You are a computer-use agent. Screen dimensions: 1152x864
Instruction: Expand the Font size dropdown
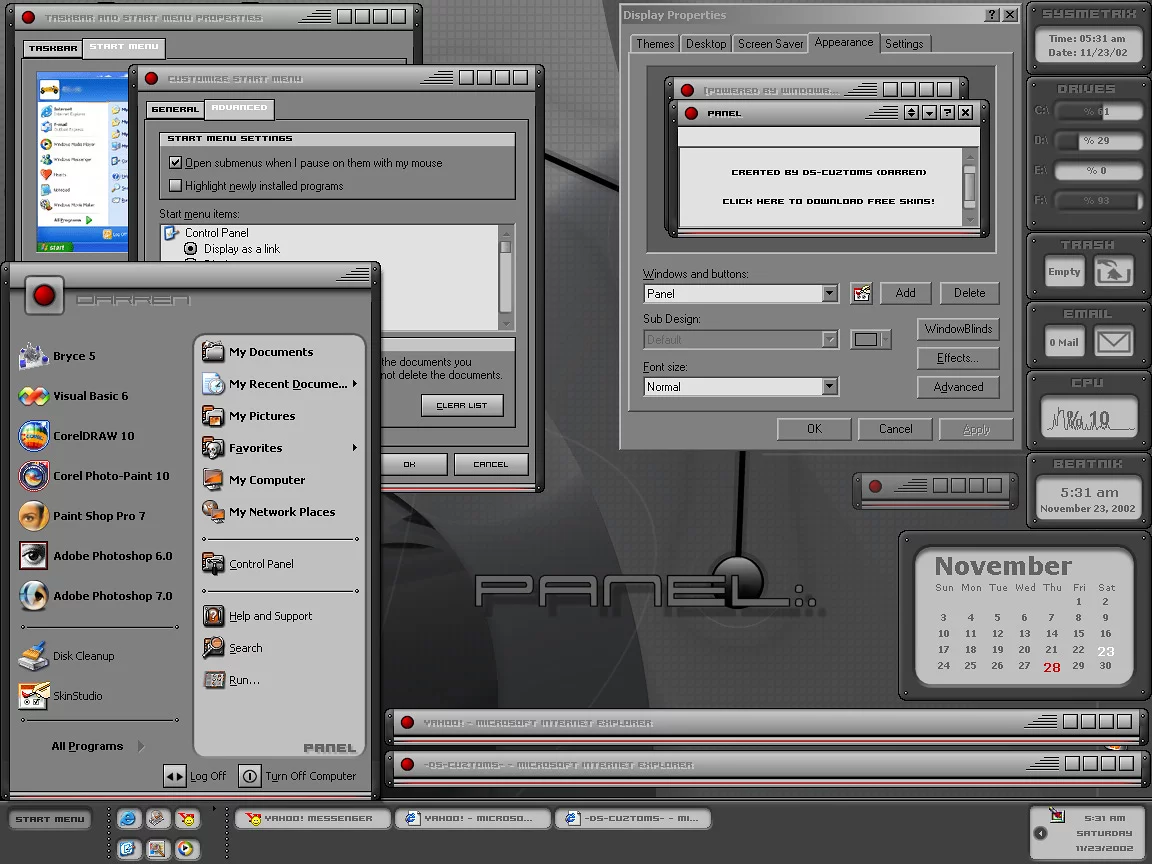point(829,387)
